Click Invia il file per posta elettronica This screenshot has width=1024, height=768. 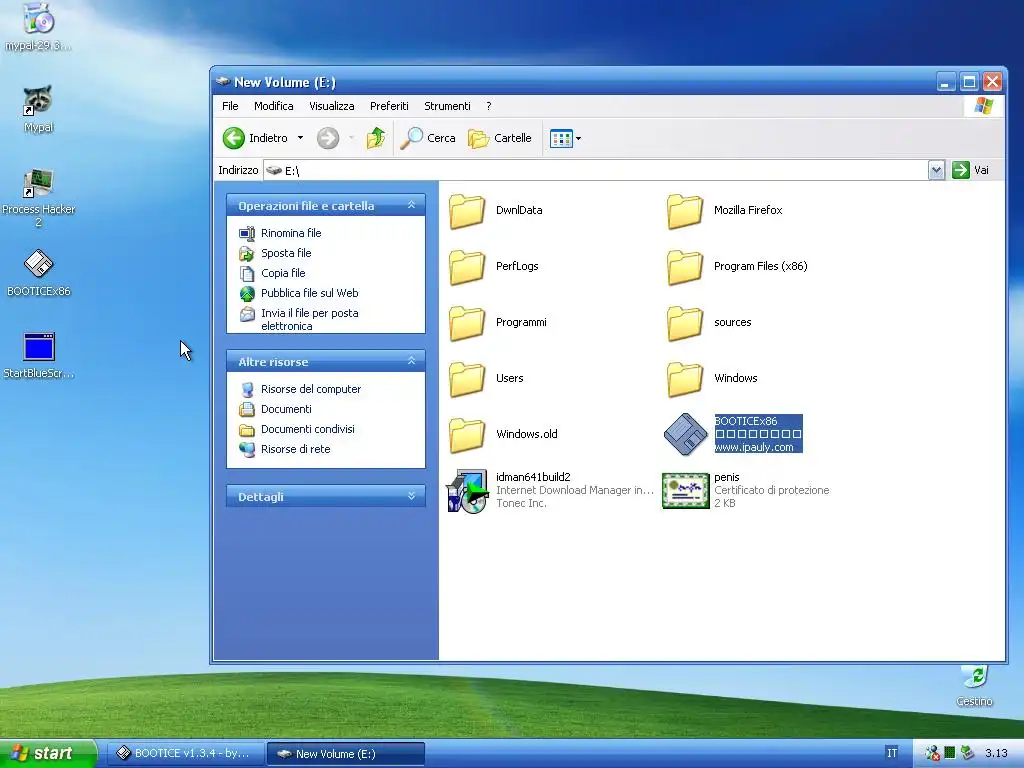coord(310,319)
